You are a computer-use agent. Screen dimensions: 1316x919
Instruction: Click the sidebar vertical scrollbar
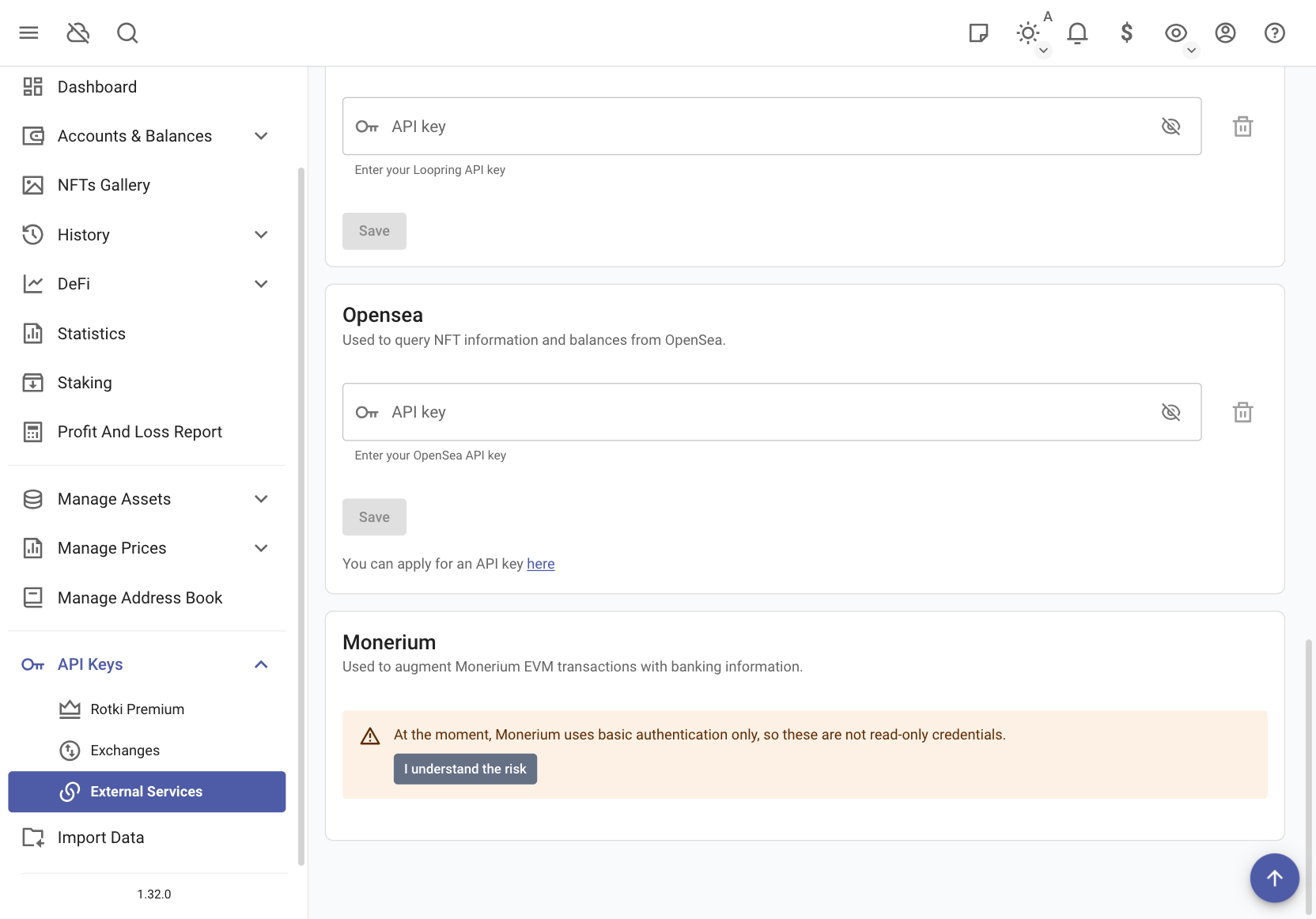301,516
